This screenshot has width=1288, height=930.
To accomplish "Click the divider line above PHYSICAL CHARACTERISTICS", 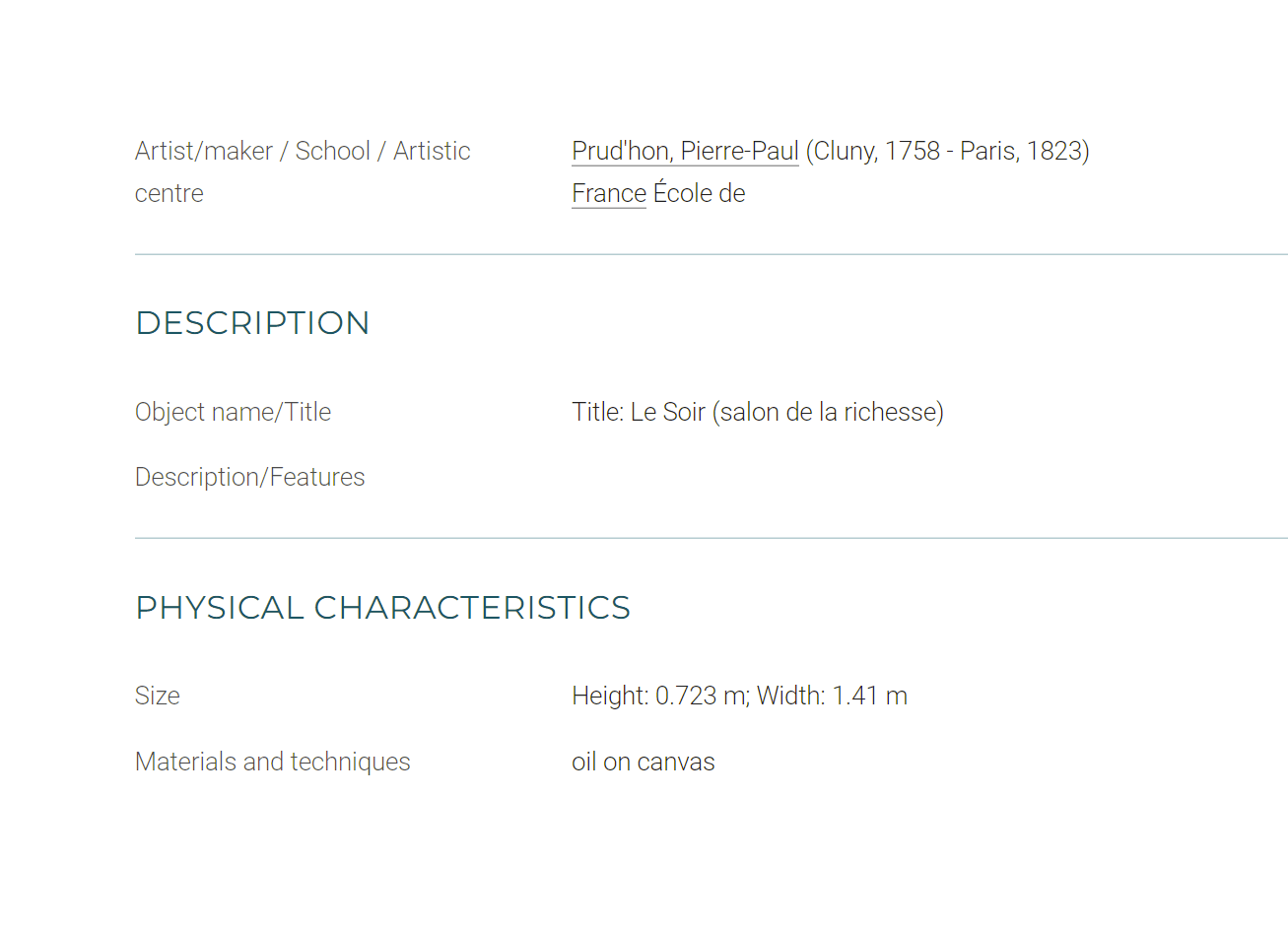I will [712, 538].
